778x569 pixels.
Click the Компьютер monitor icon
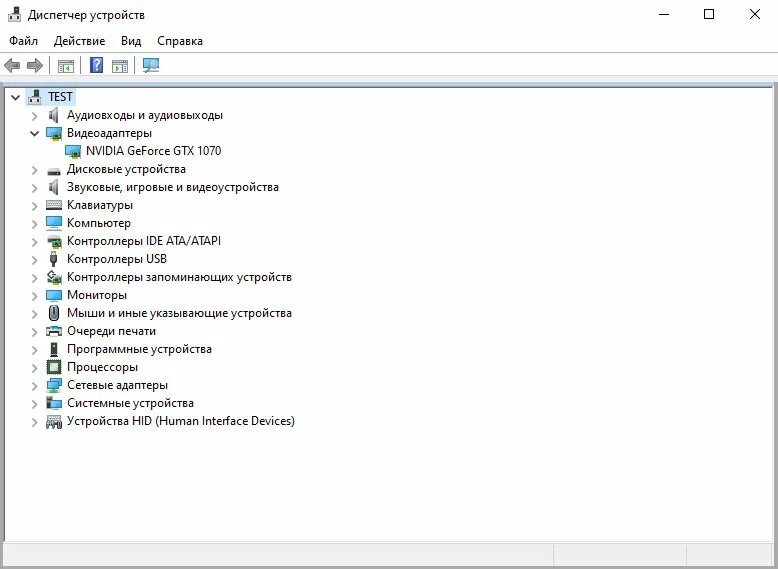tap(54, 223)
